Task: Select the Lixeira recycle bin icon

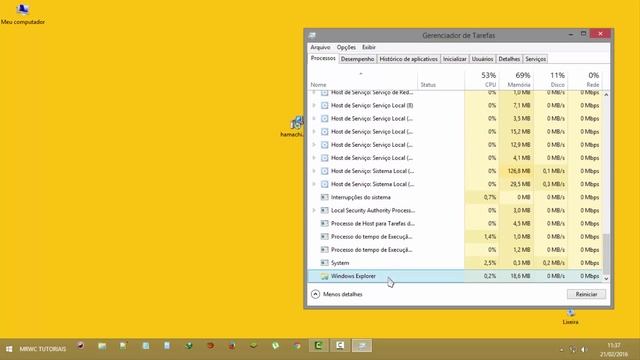Action: click(x=571, y=317)
